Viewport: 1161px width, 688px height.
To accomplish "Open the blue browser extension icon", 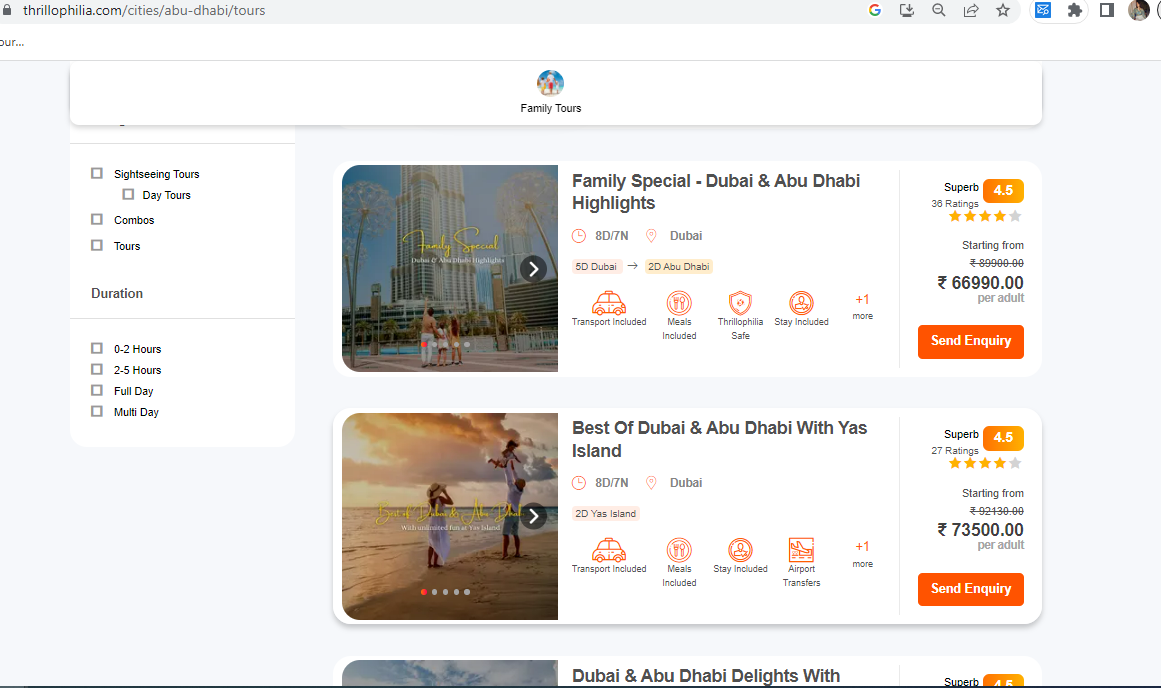I will pyautogui.click(x=1043, y=10).
